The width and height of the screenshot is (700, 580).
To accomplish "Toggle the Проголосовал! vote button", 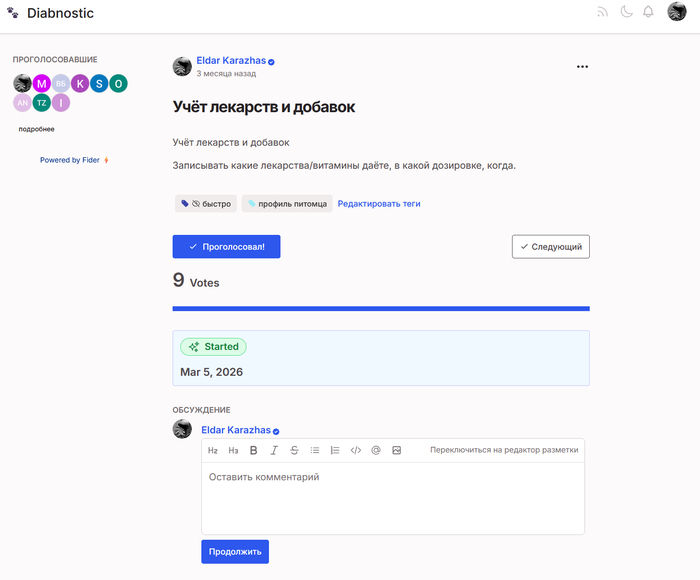I will pos(226,246).
